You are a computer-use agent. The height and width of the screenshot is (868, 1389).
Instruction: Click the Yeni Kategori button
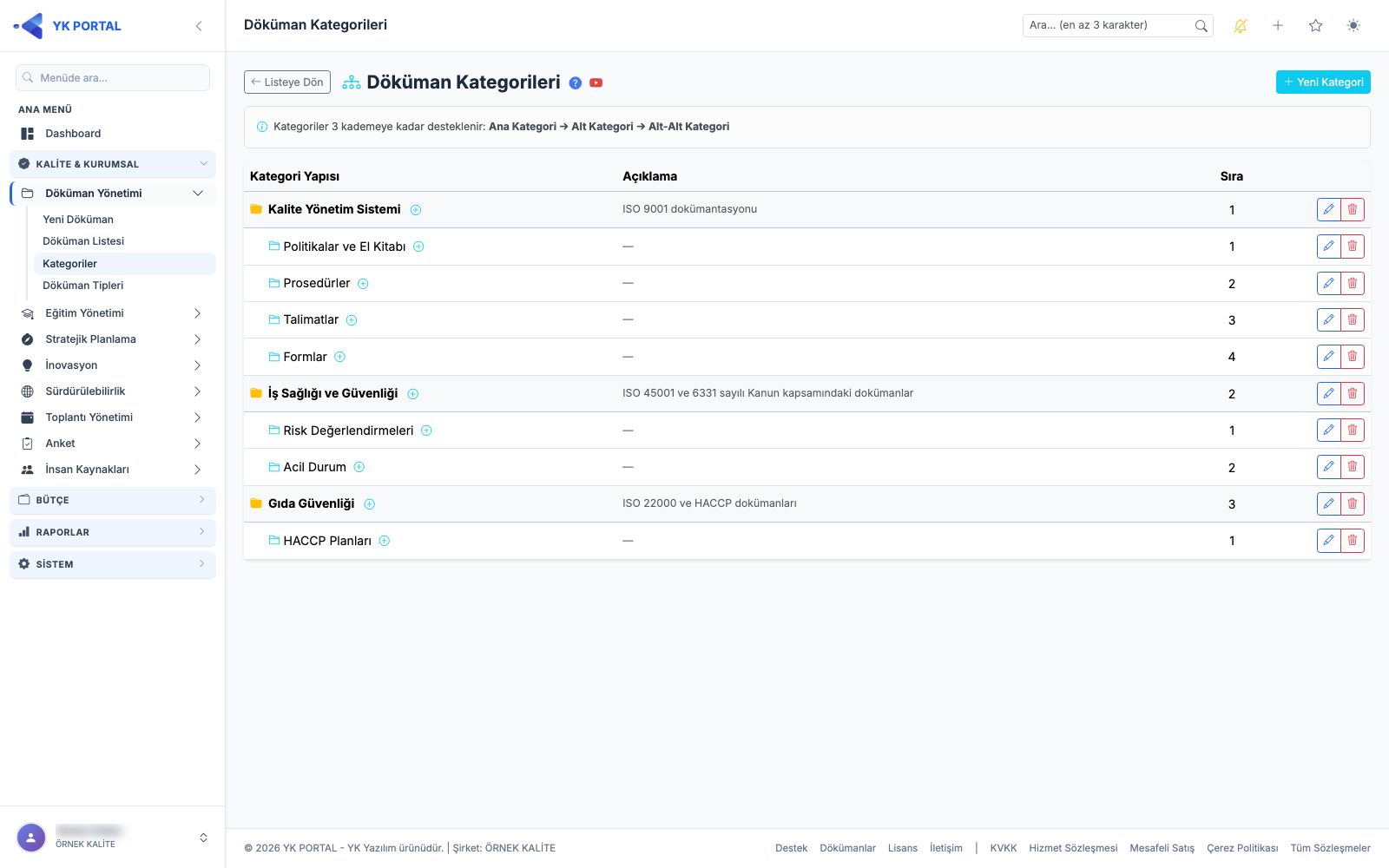click(x=1323, y=82)
